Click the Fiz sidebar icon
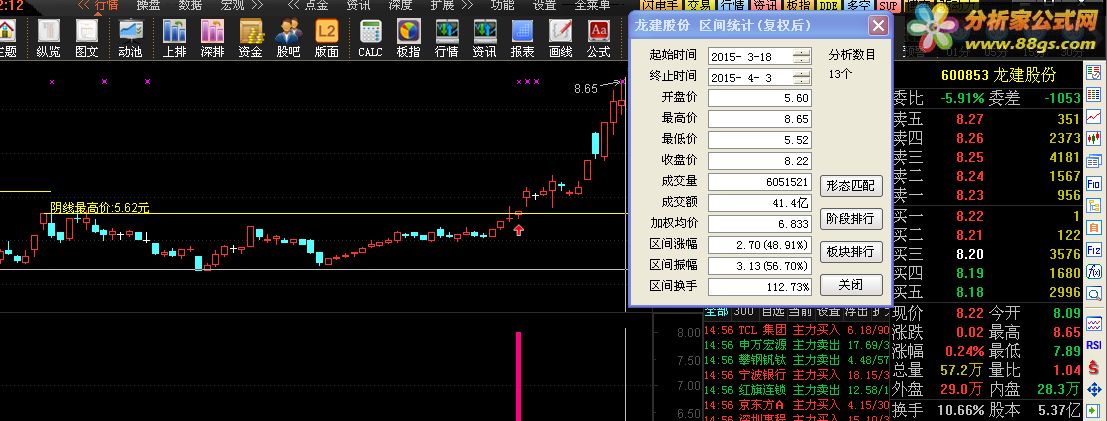 click(x=1094, y=249)
